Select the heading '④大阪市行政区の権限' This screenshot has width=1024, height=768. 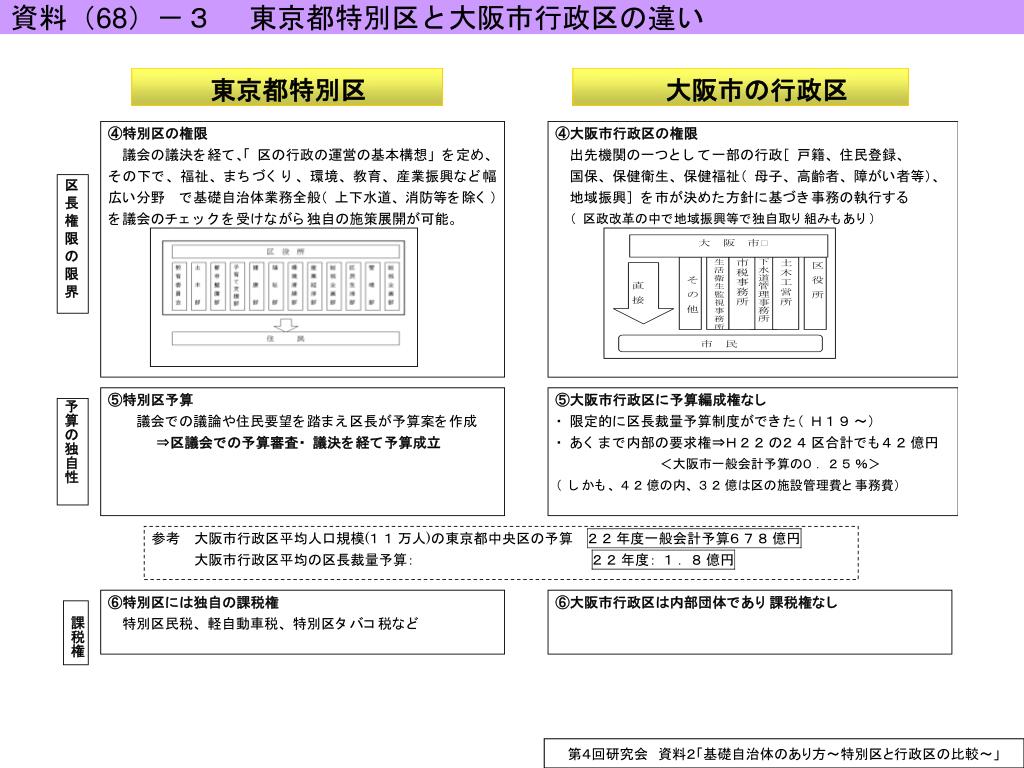[626, 134]
